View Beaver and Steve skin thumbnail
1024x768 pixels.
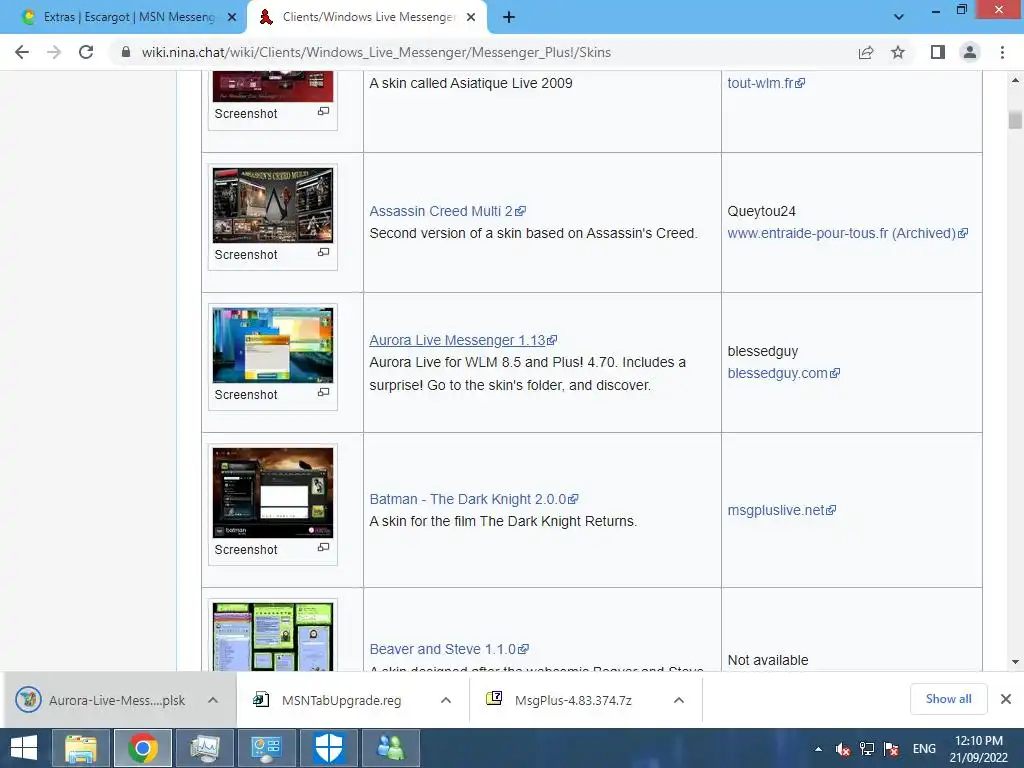point(273,637)
